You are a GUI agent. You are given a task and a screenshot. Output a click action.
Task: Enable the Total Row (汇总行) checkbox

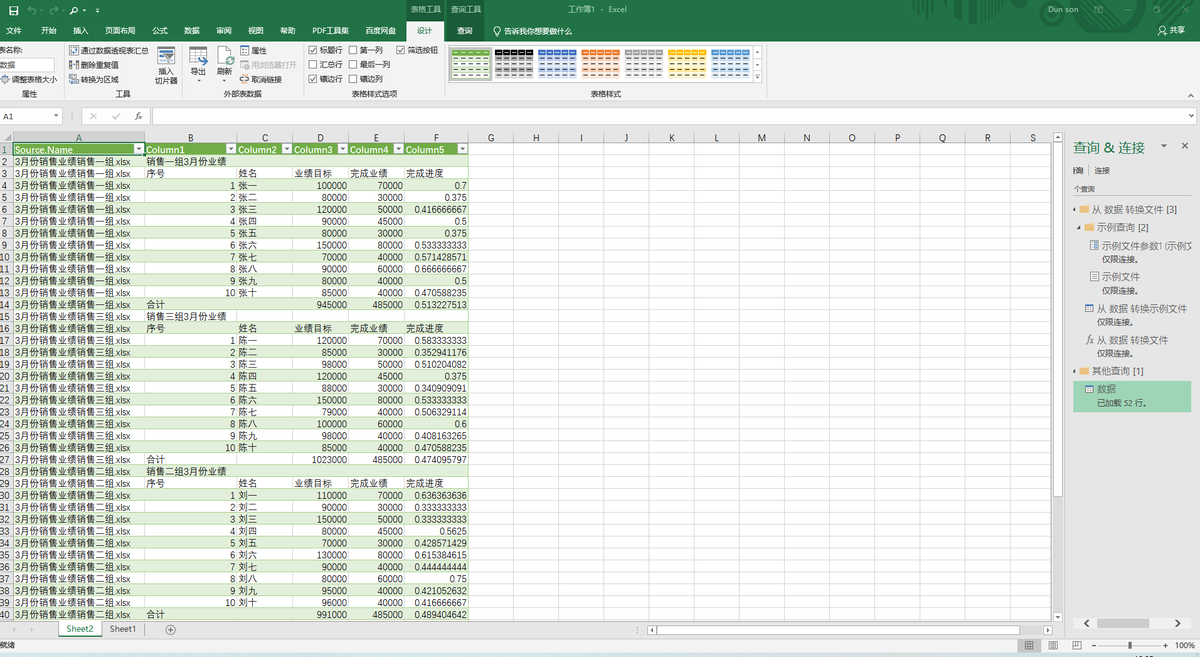click(314, 64)
